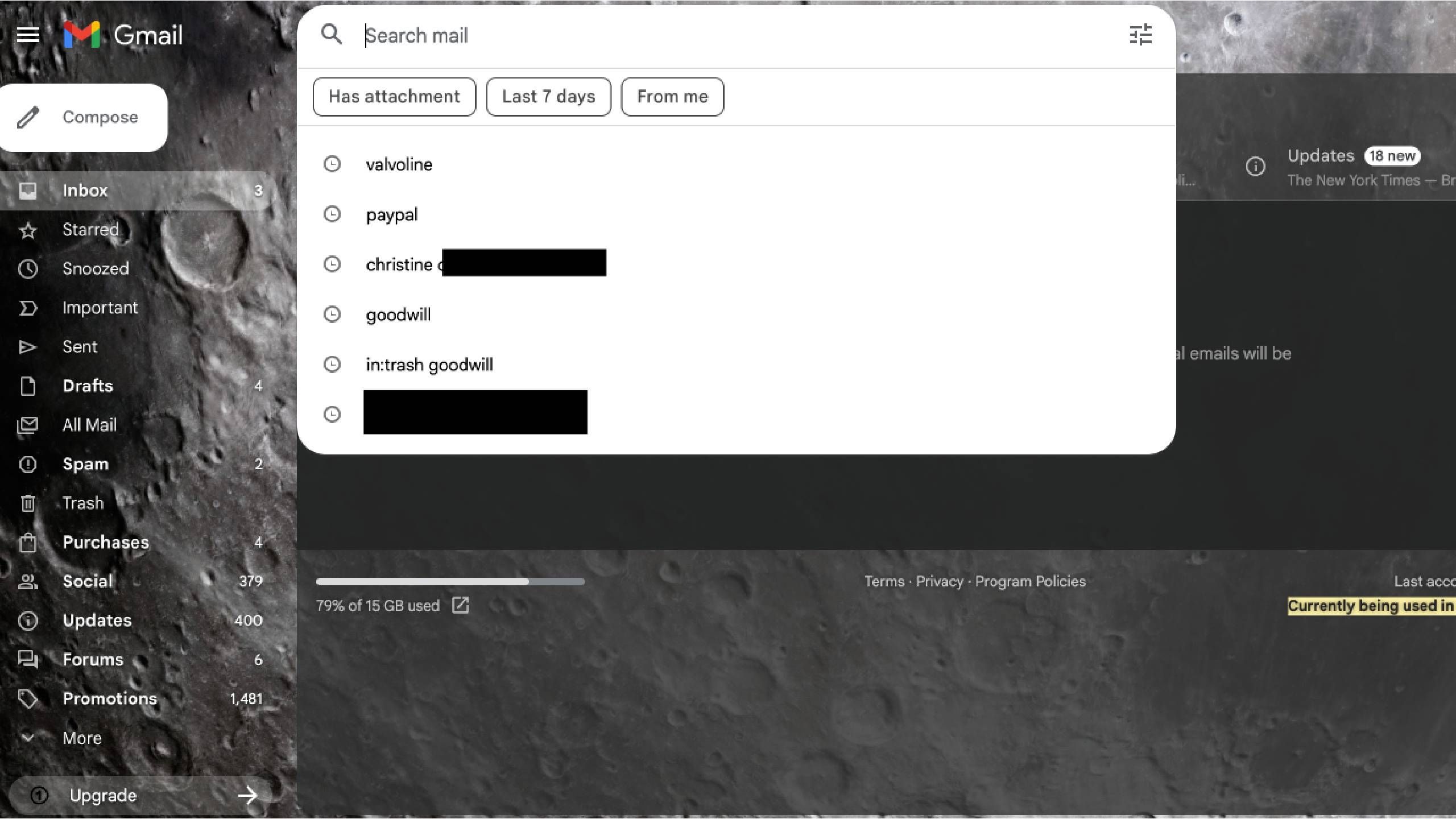
Task: Click the 79% of 15 GB used text
Action: [x=378, y=606]
